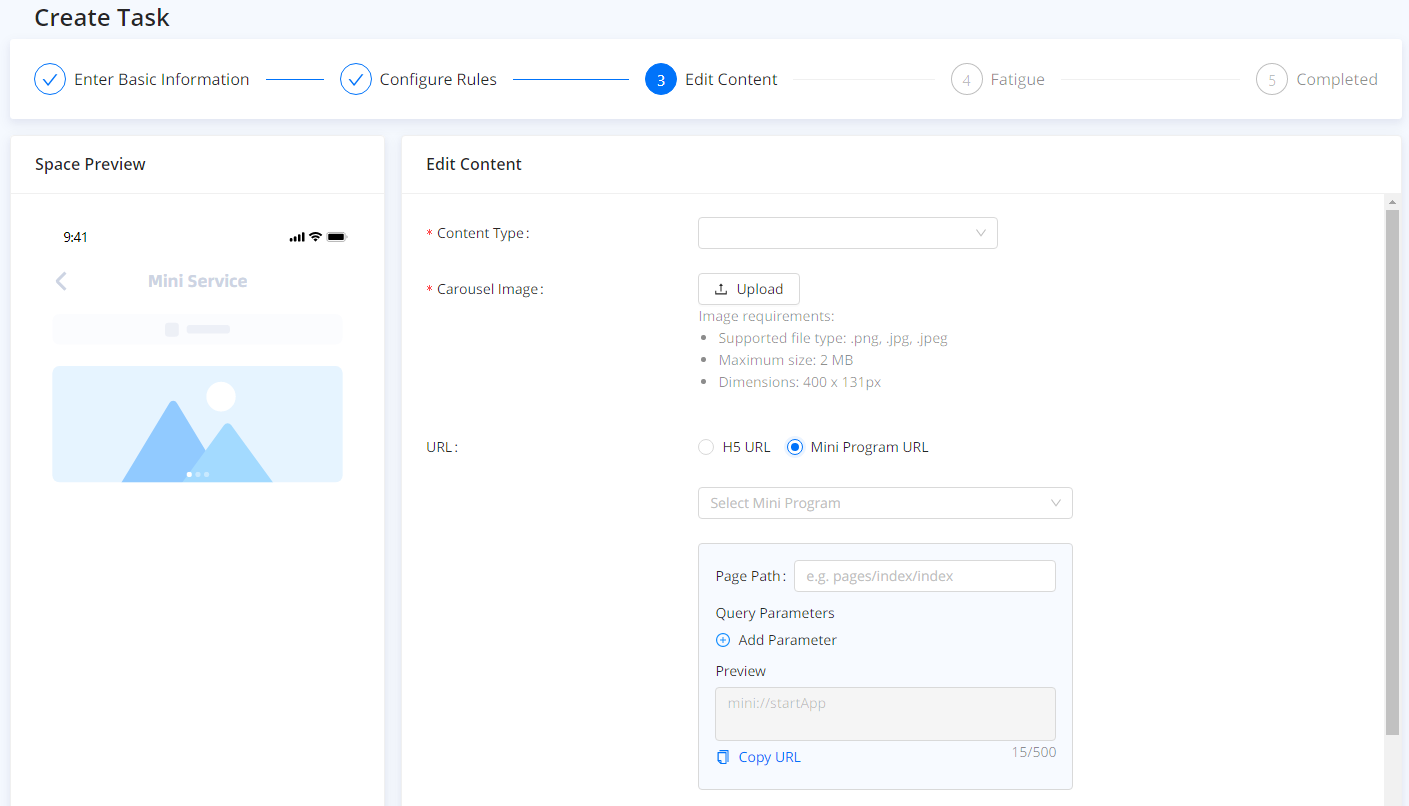Go to the Fatigue step label
Image resolution: width=1409 pixels, height=806 pixels.
(1017, 80)
